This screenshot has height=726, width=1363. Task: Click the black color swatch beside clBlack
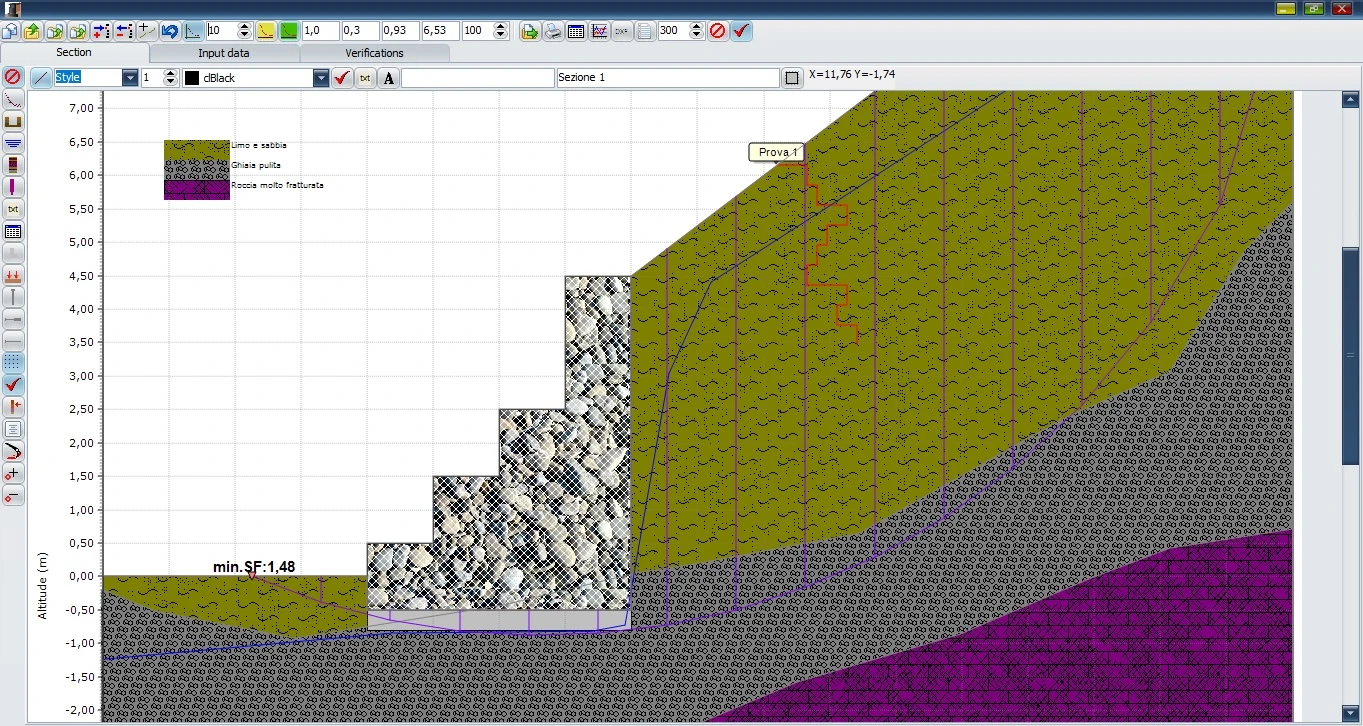coord(192,78)
